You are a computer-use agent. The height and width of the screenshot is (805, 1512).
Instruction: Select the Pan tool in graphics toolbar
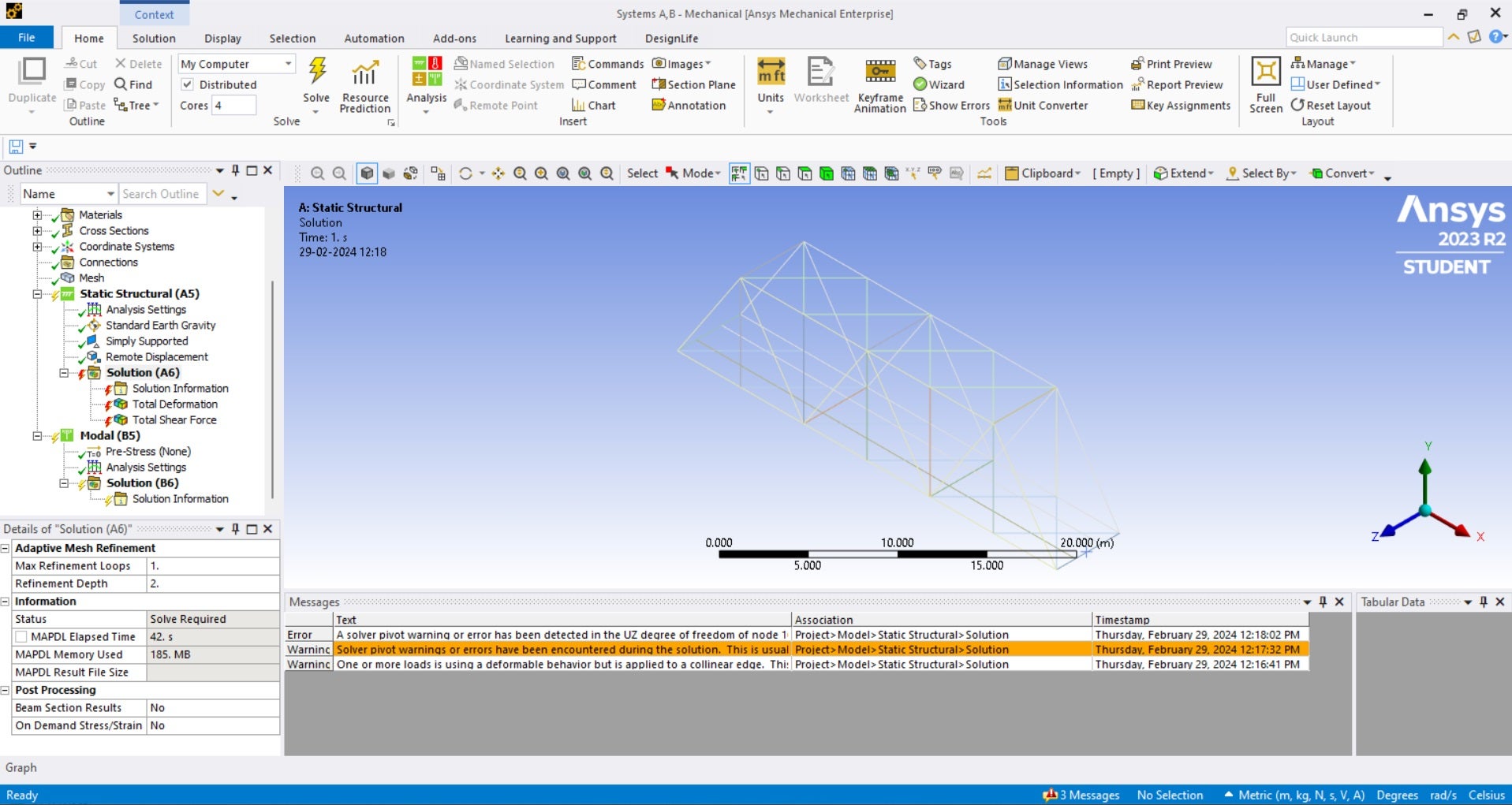(498, 173)
